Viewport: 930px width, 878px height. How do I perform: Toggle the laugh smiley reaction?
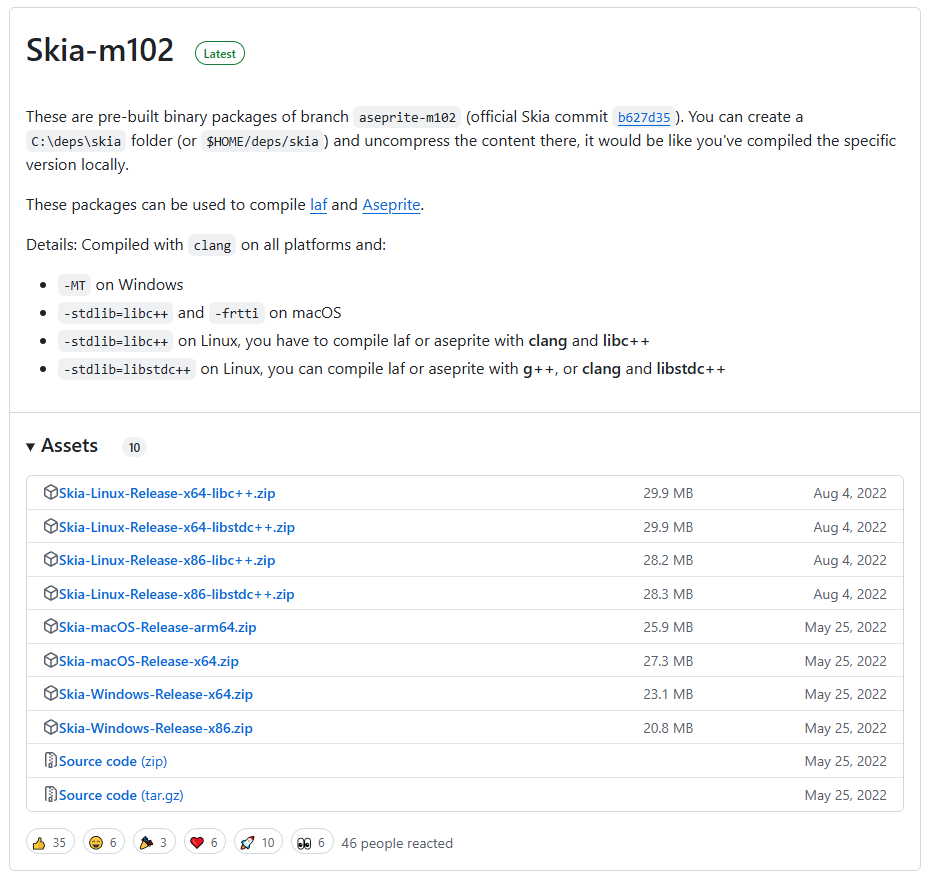103,842
